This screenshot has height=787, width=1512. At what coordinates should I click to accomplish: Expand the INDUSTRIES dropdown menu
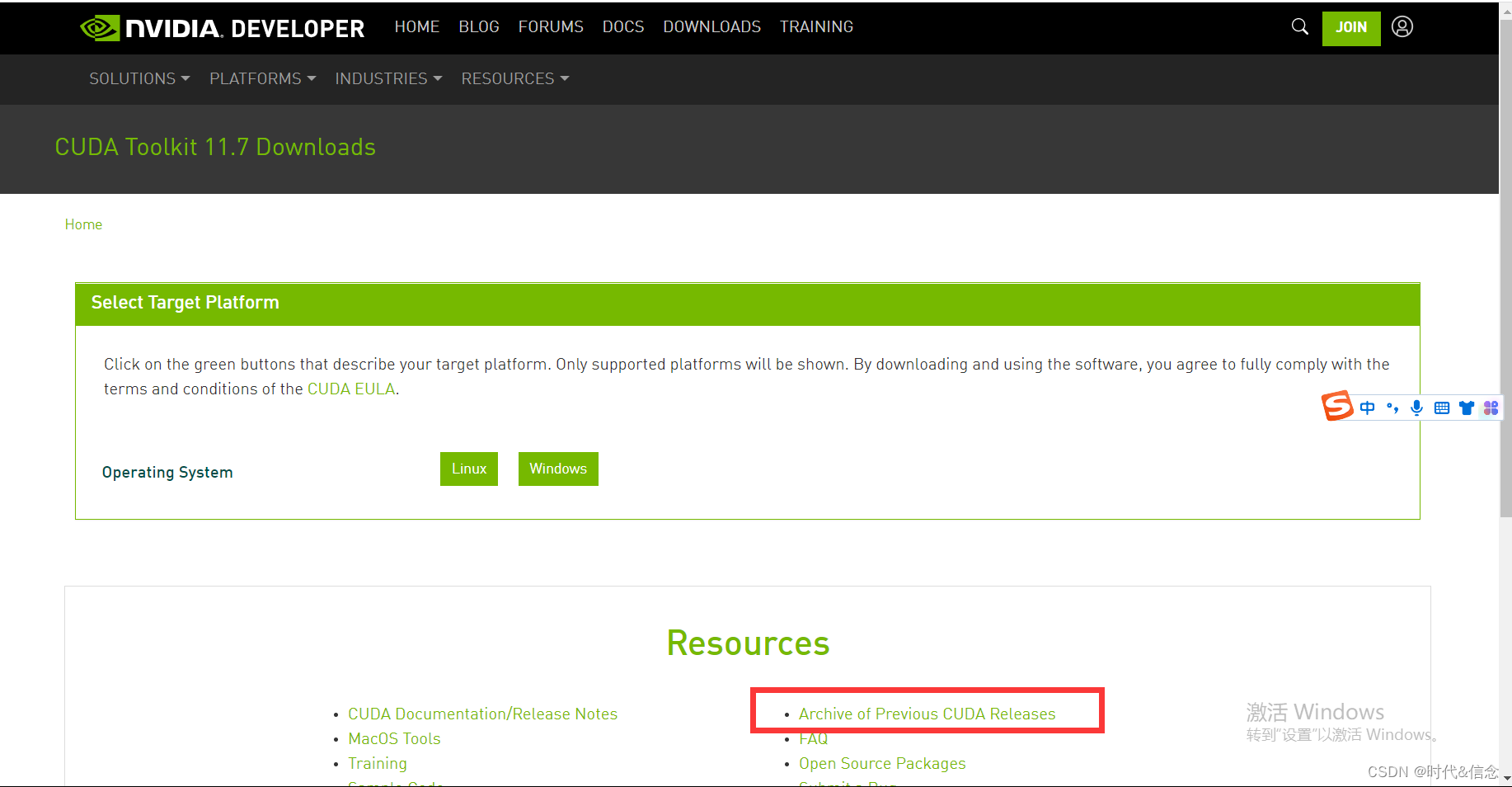coord(388,78)
